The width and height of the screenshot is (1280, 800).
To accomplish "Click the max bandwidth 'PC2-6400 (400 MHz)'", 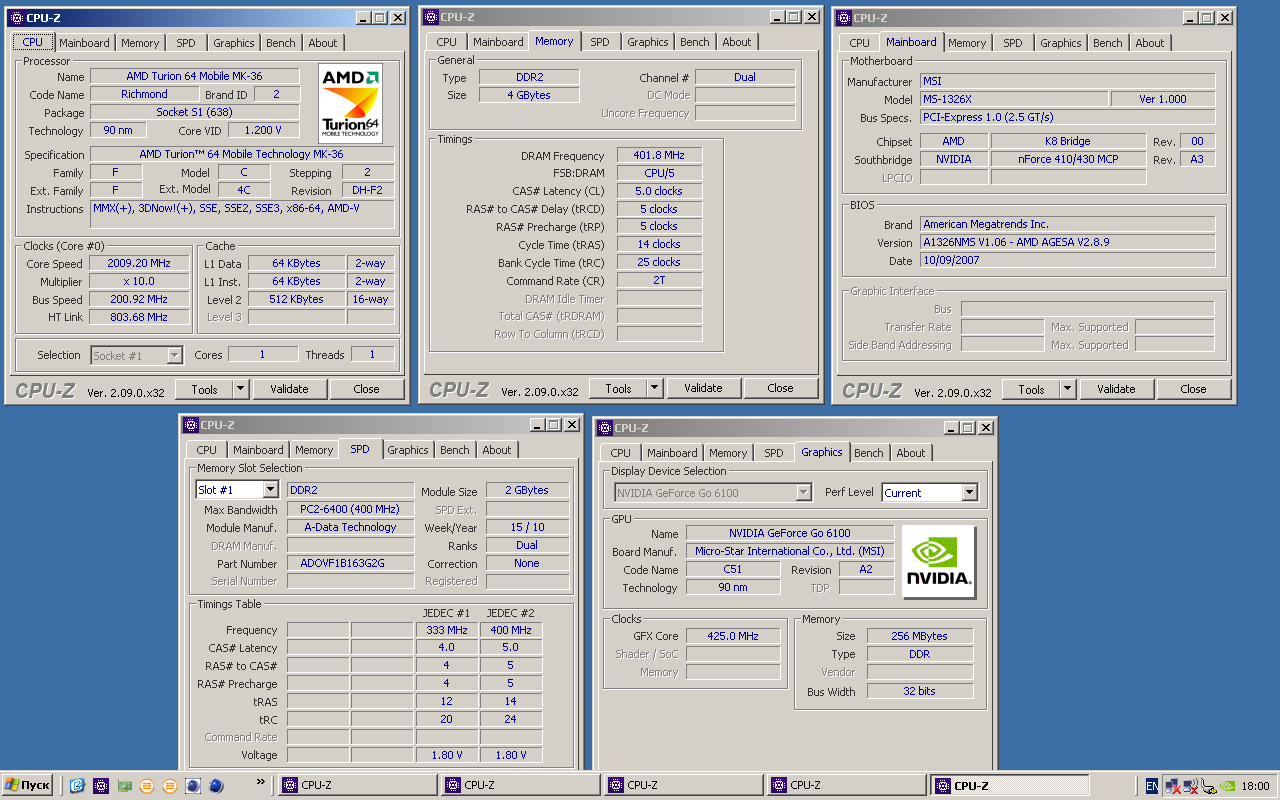I will (x=350, y=509).
